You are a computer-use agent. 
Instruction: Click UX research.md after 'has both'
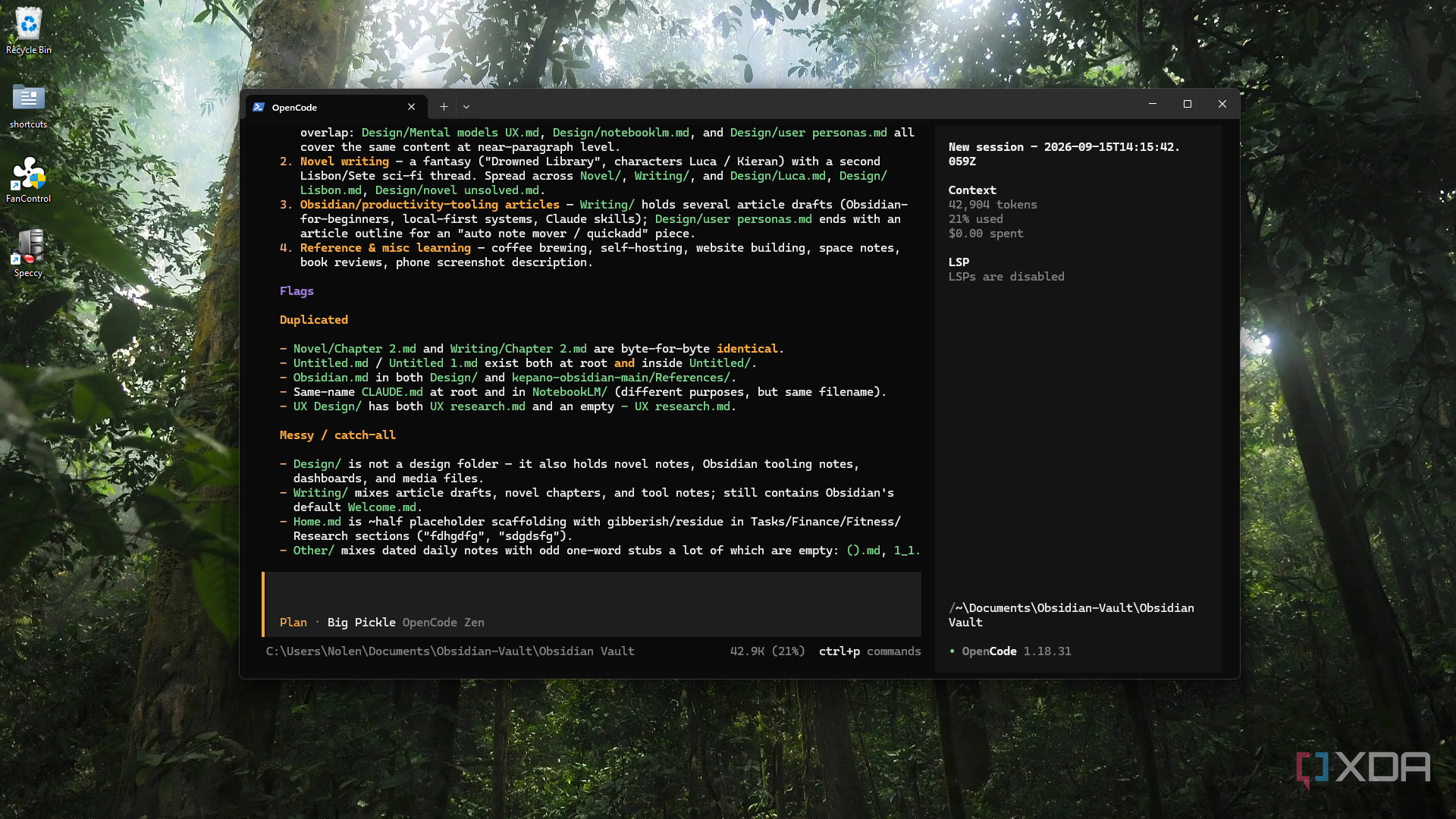pyautogui.click(x=478, y=406)
